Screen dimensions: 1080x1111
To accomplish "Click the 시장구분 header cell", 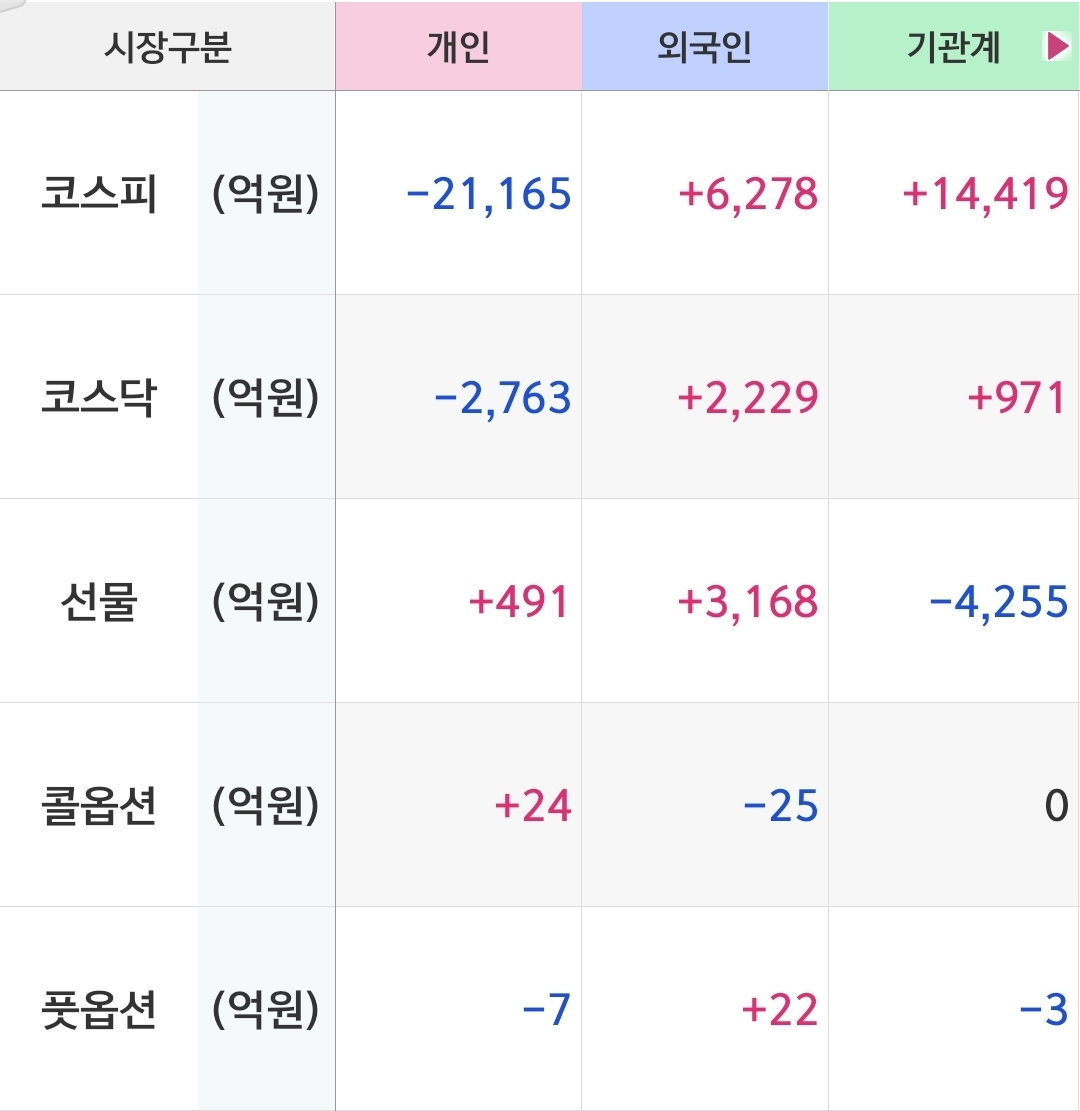I will tap(167, 47).
